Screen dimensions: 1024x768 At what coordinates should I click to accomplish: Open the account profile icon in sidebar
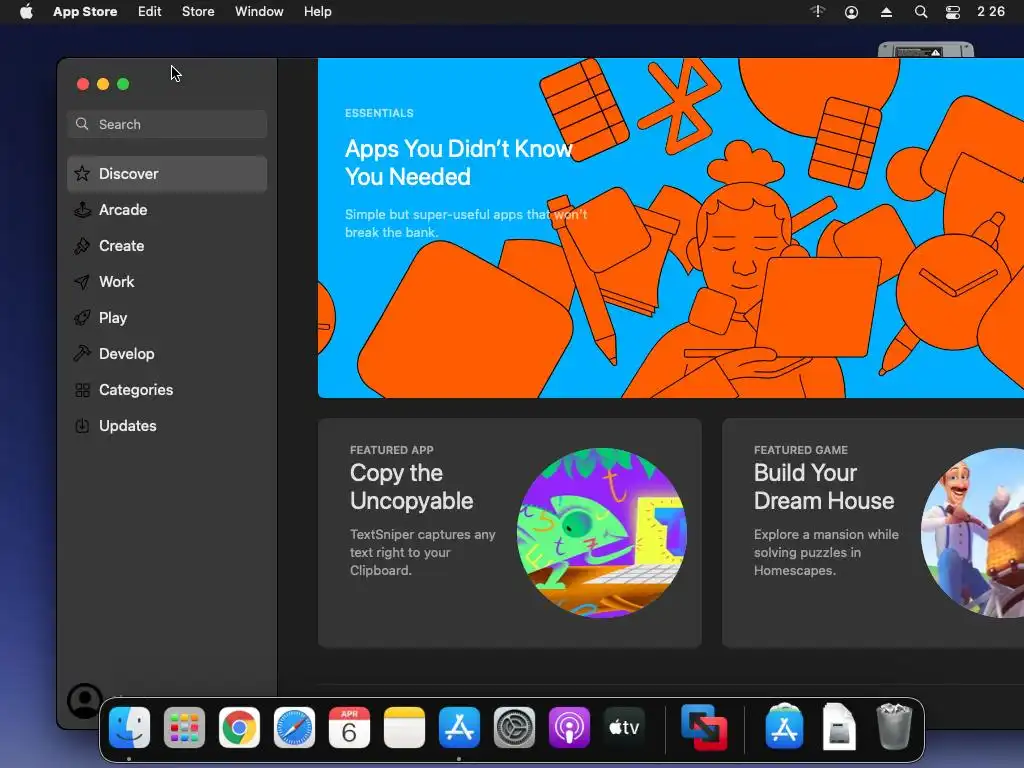click(x=84, y=701)
